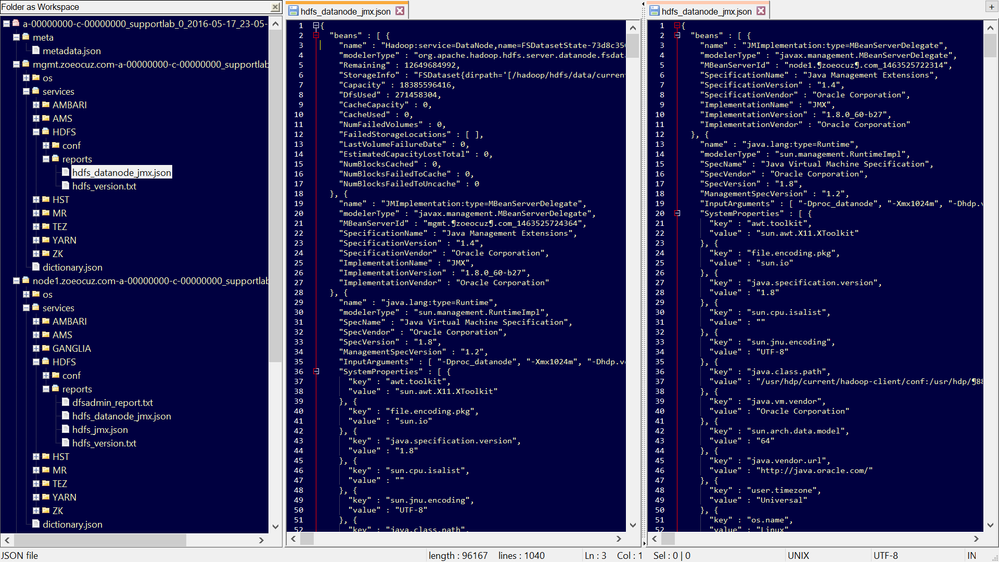Collapse HDFS folder under mgmt host
The width and height of the screenshot is (999, 562).
coord(36,132)
